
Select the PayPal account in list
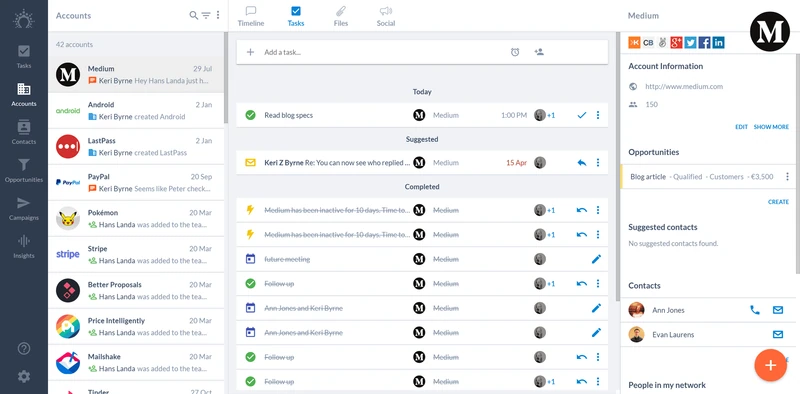point(136,183)
